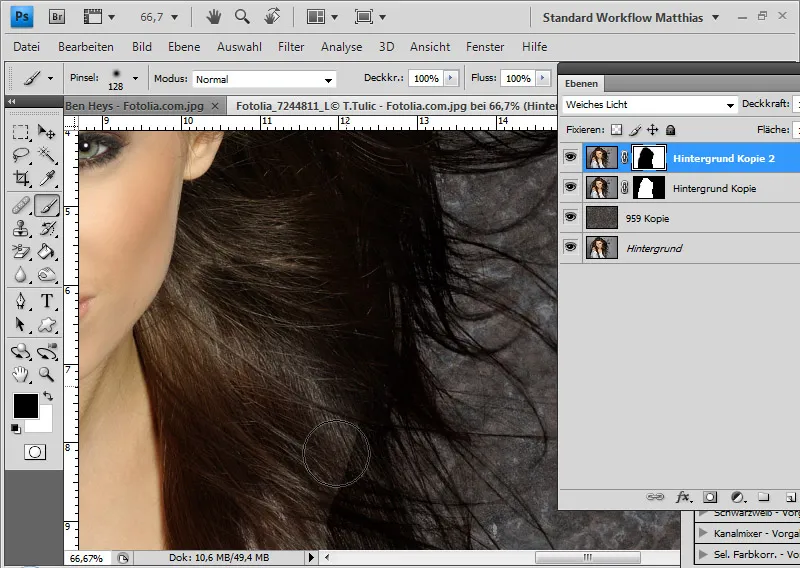Select the Pen tool
800x568 pixels.
click(x=21, y=301)
